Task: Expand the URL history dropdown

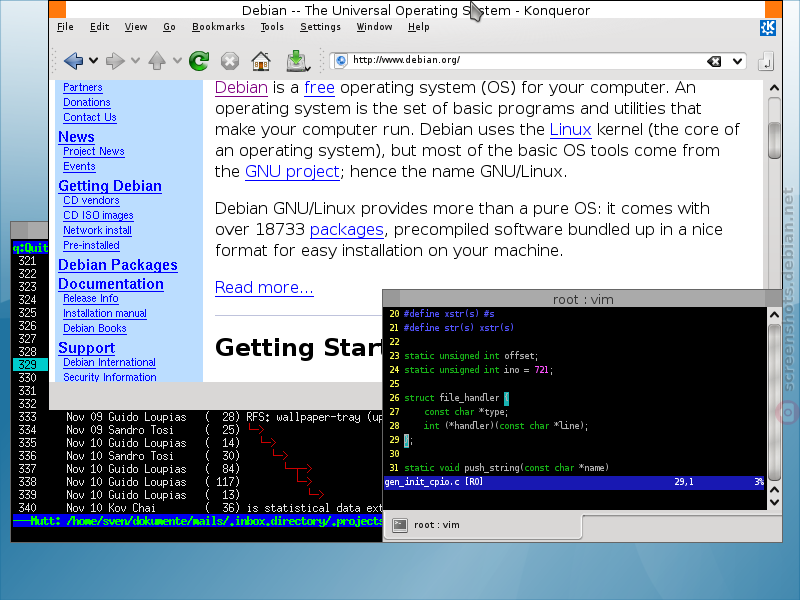Action: point(737,61)
